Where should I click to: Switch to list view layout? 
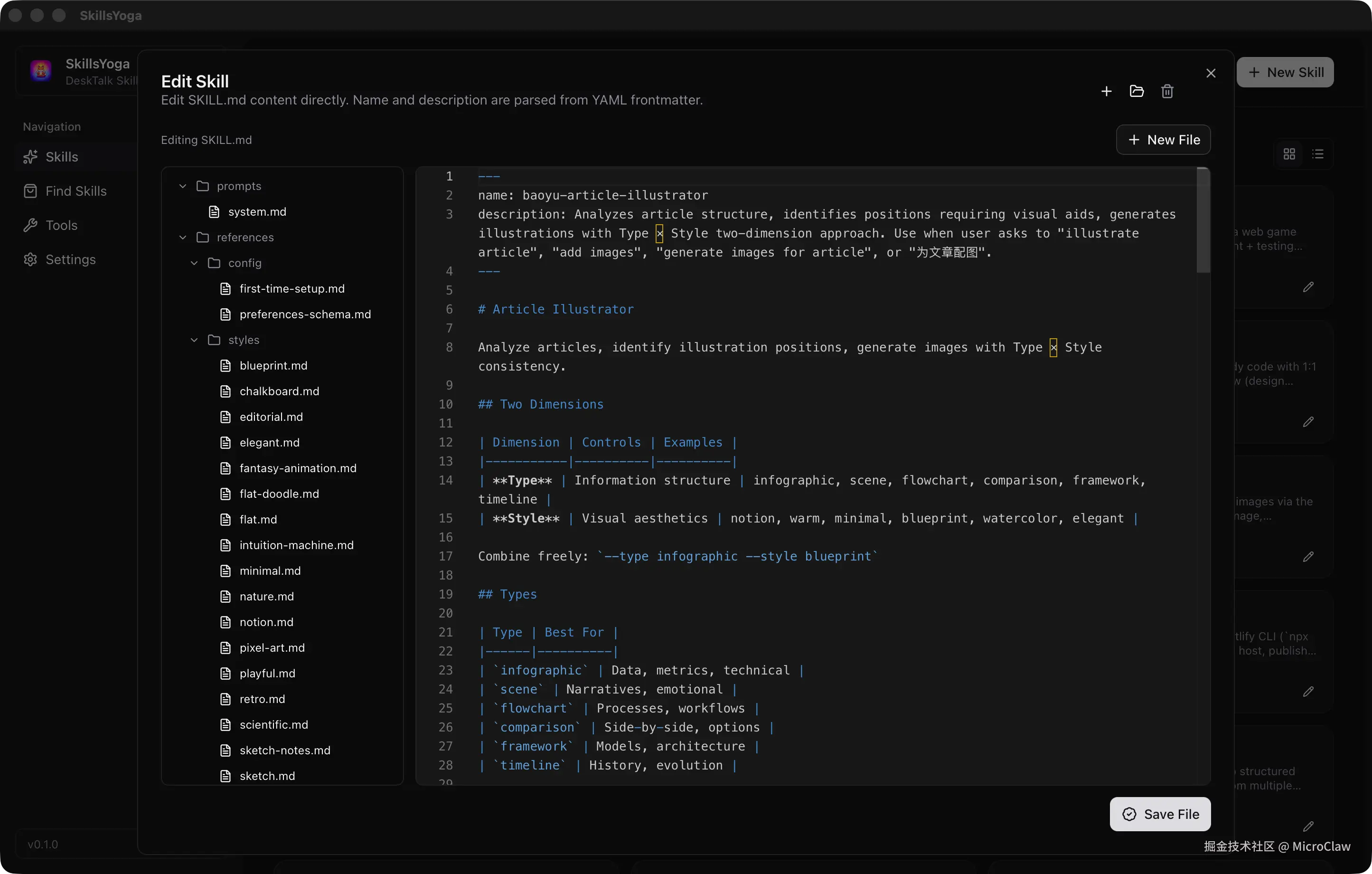pos(1317,154)
